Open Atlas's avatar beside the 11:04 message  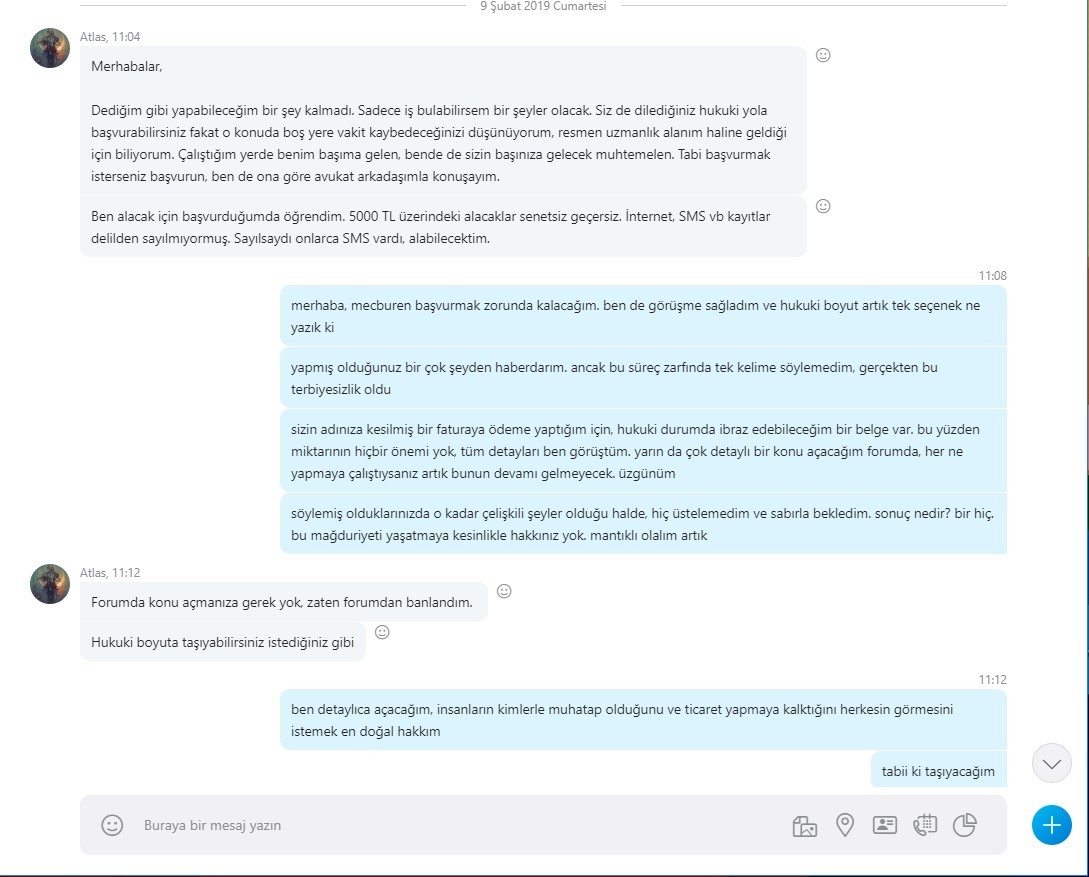coord(50,48)
